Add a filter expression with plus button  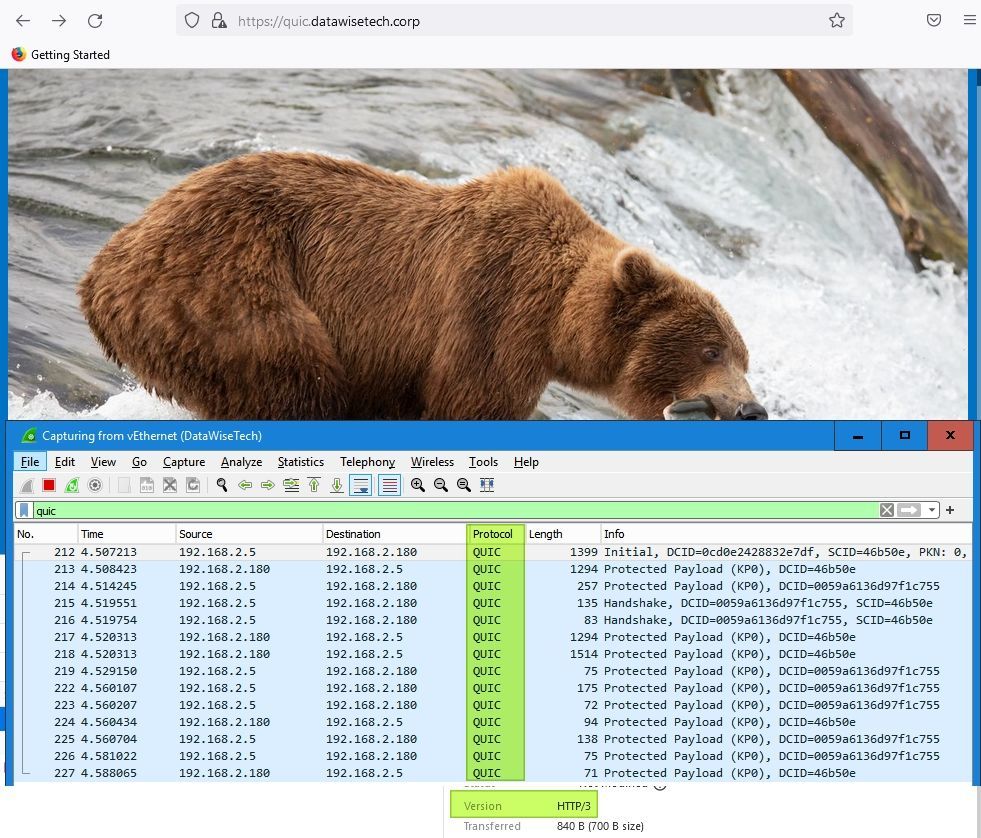click(x=950, y=511)
